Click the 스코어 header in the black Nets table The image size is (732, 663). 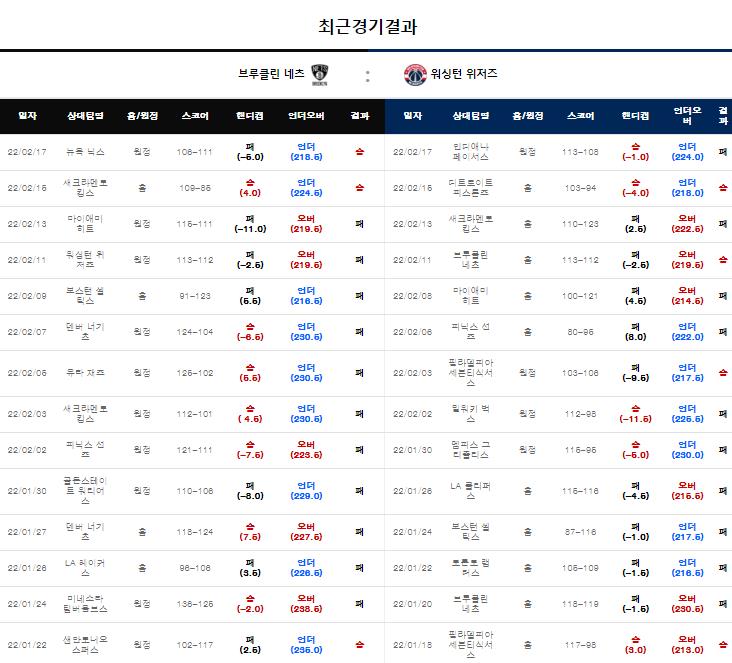click(x=195, y=116)
